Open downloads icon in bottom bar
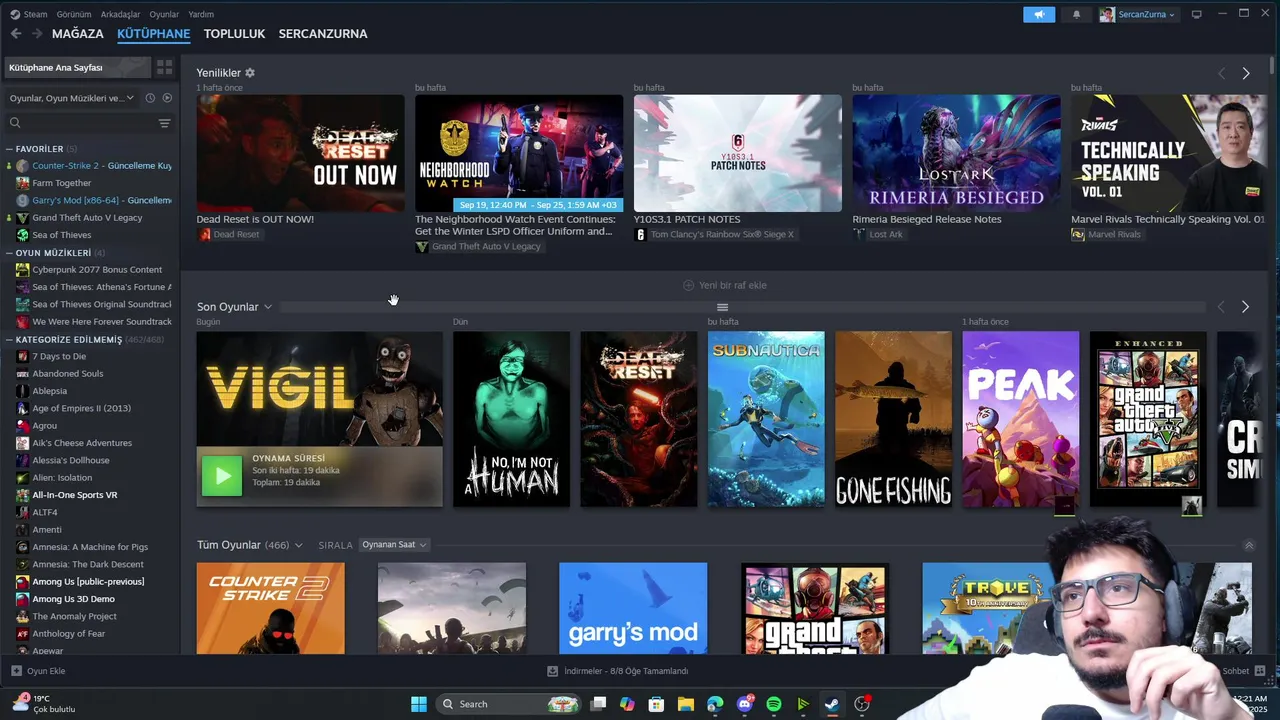 coord(553,671)
